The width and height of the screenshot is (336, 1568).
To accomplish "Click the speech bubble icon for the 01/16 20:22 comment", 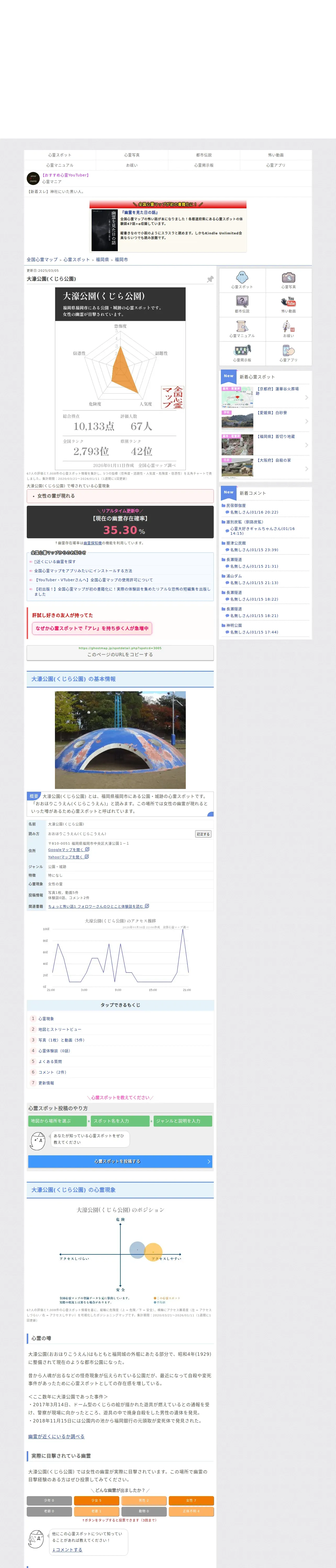I will [227, 512].
